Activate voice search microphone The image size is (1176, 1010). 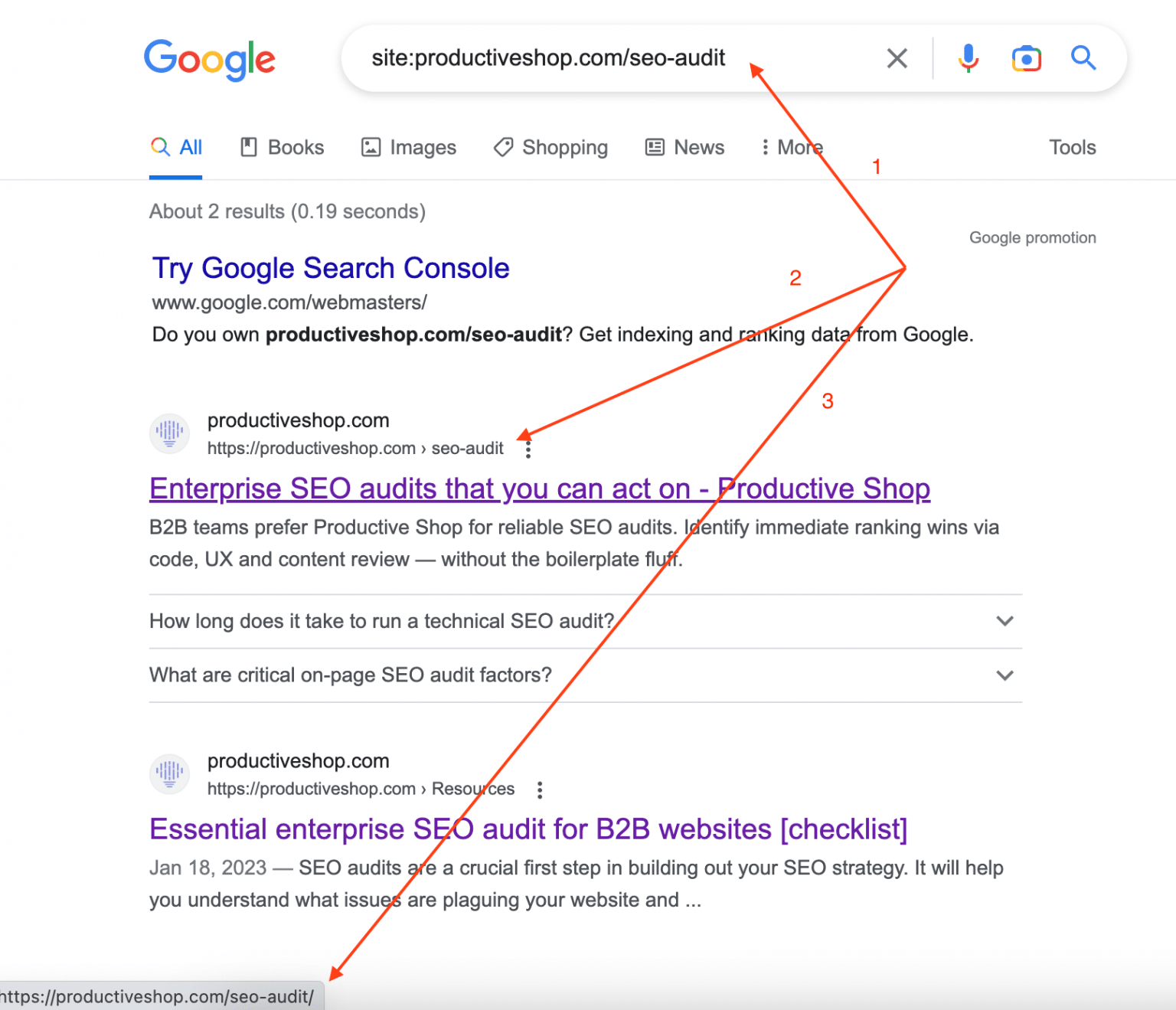pos(968,57)
